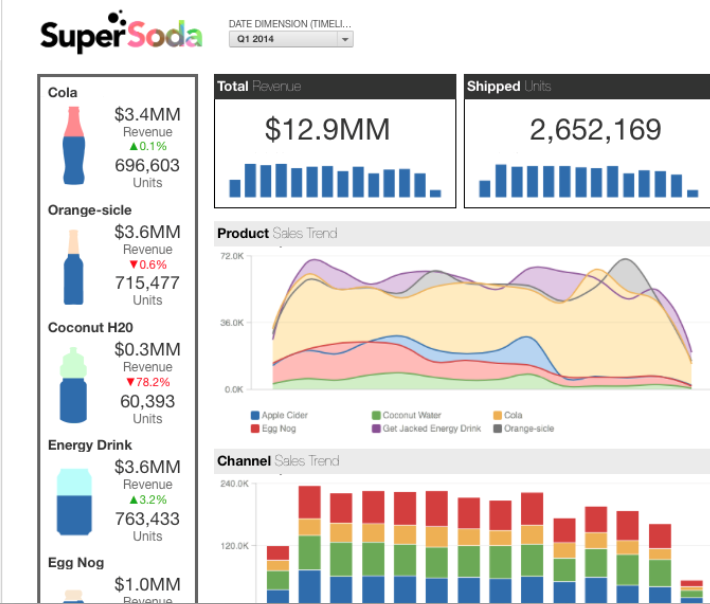The height and width of the screenshot is (604, 710).
Task: Click the DATE DIMENSION filter label
Action: [290, 24]
